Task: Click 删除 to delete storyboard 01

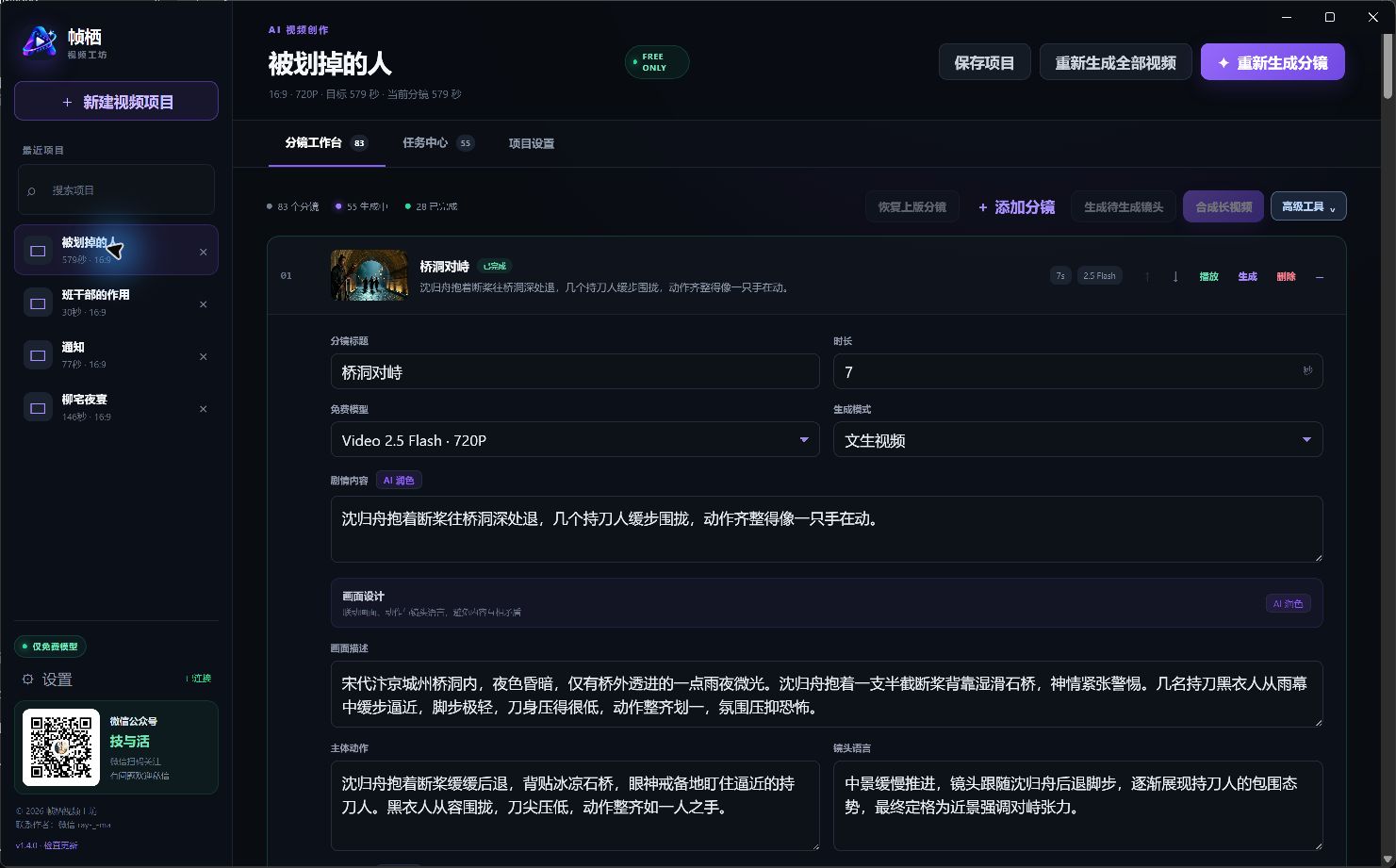Action: (1286, 276)
